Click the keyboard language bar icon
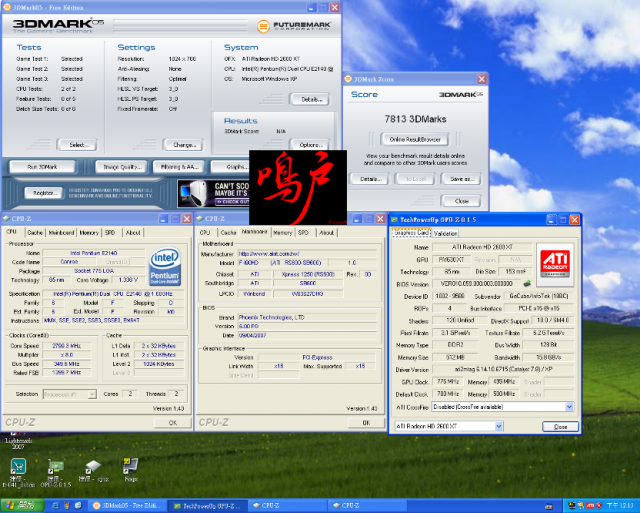This screenshot has width=640, height=513. (549, 506)
